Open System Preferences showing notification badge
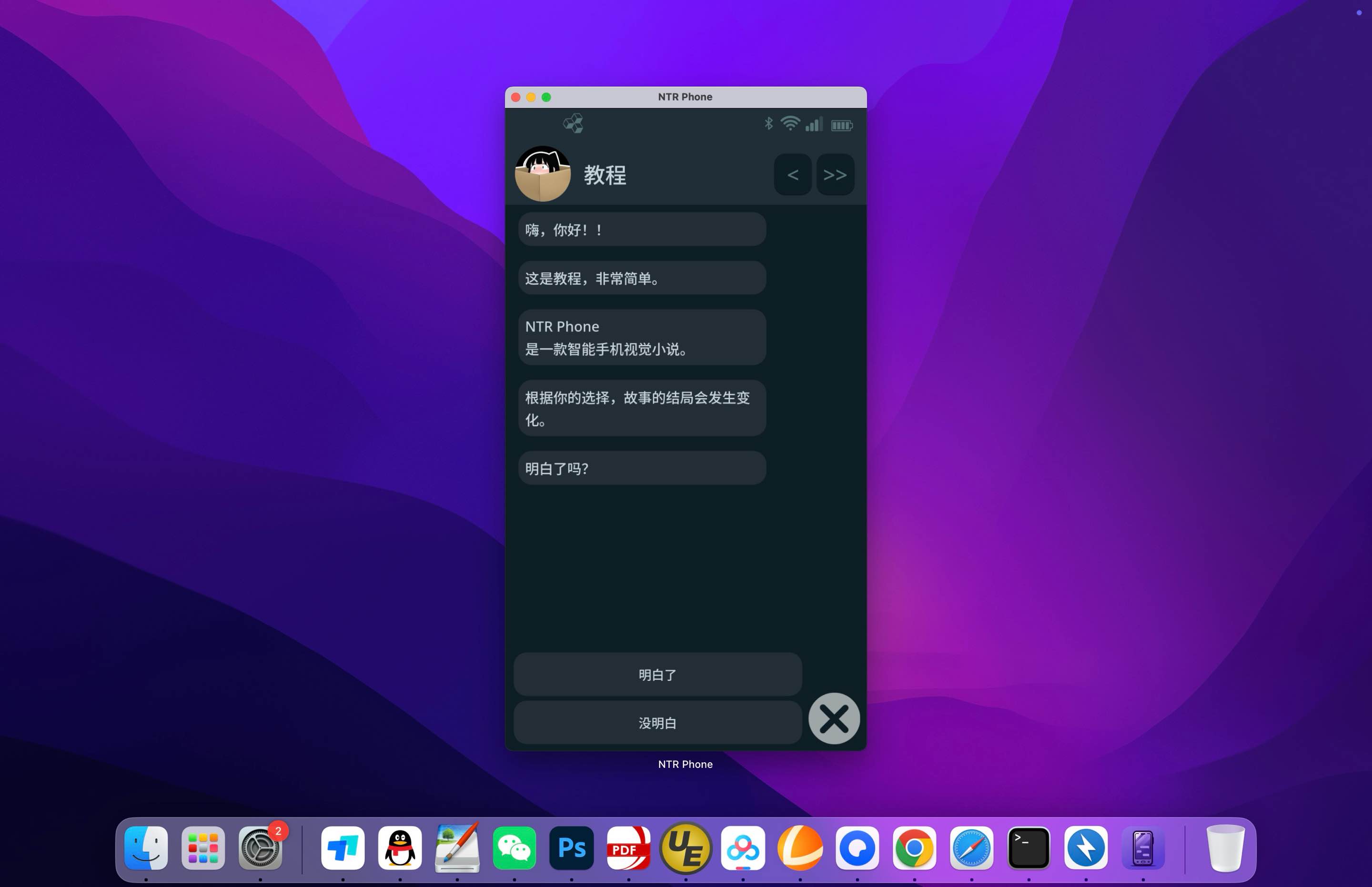 point(261,847)
